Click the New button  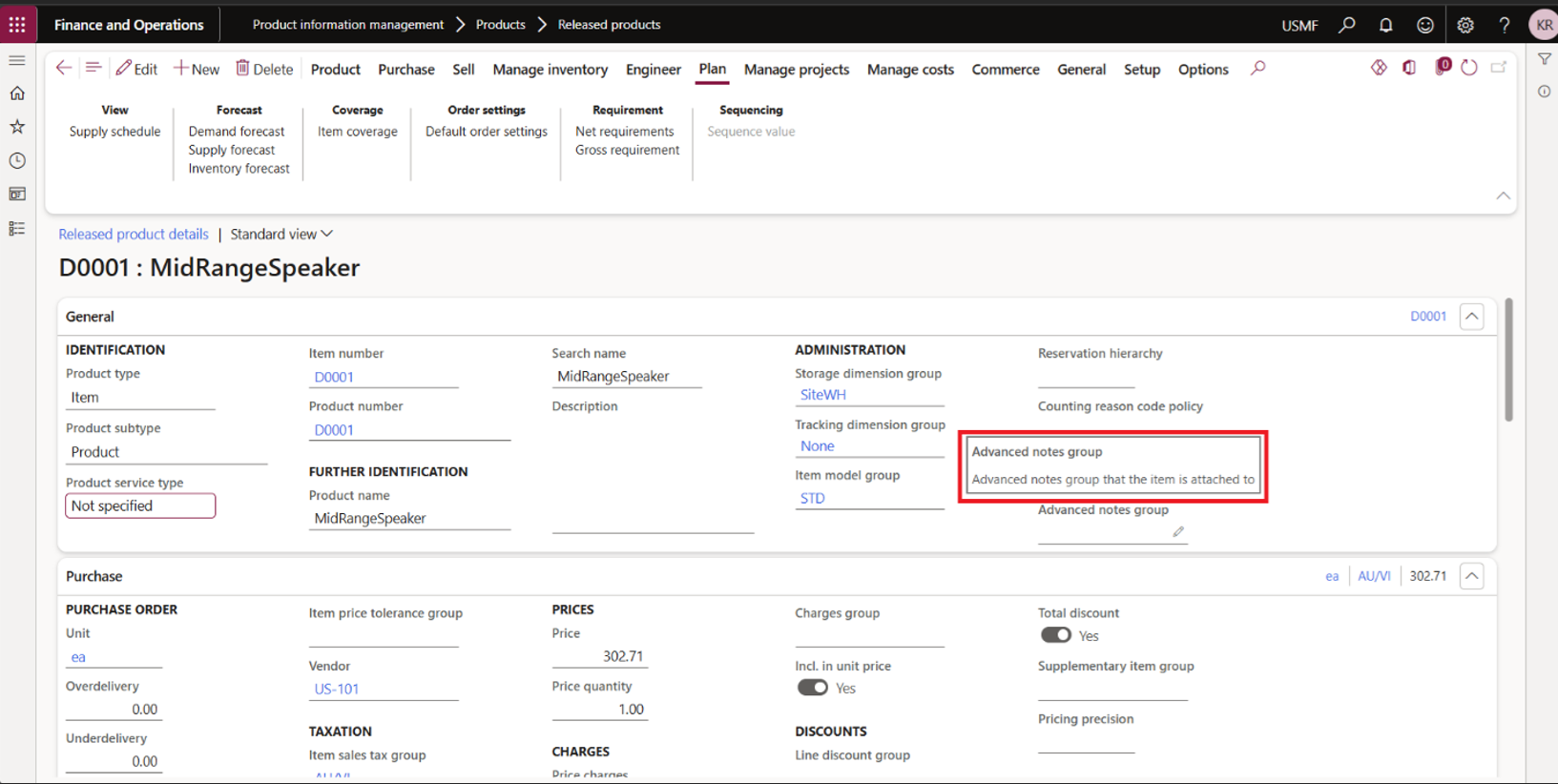click(197, 69)
